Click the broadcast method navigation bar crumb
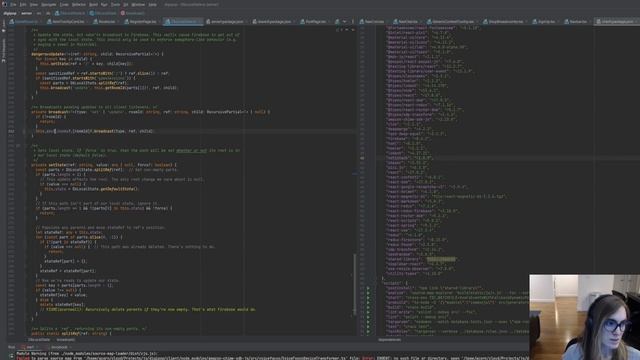This screenshot has width=640, height=360. [133, 13]
